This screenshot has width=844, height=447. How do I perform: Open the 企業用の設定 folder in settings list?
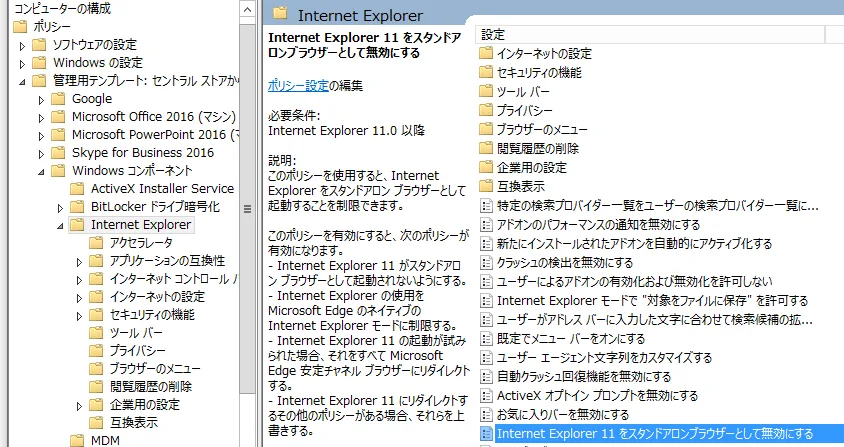click(x=531, y=167)
